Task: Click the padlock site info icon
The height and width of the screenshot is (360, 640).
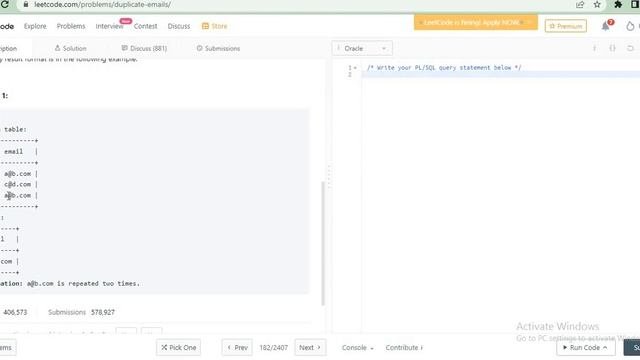Action: [x=26, y=4]
